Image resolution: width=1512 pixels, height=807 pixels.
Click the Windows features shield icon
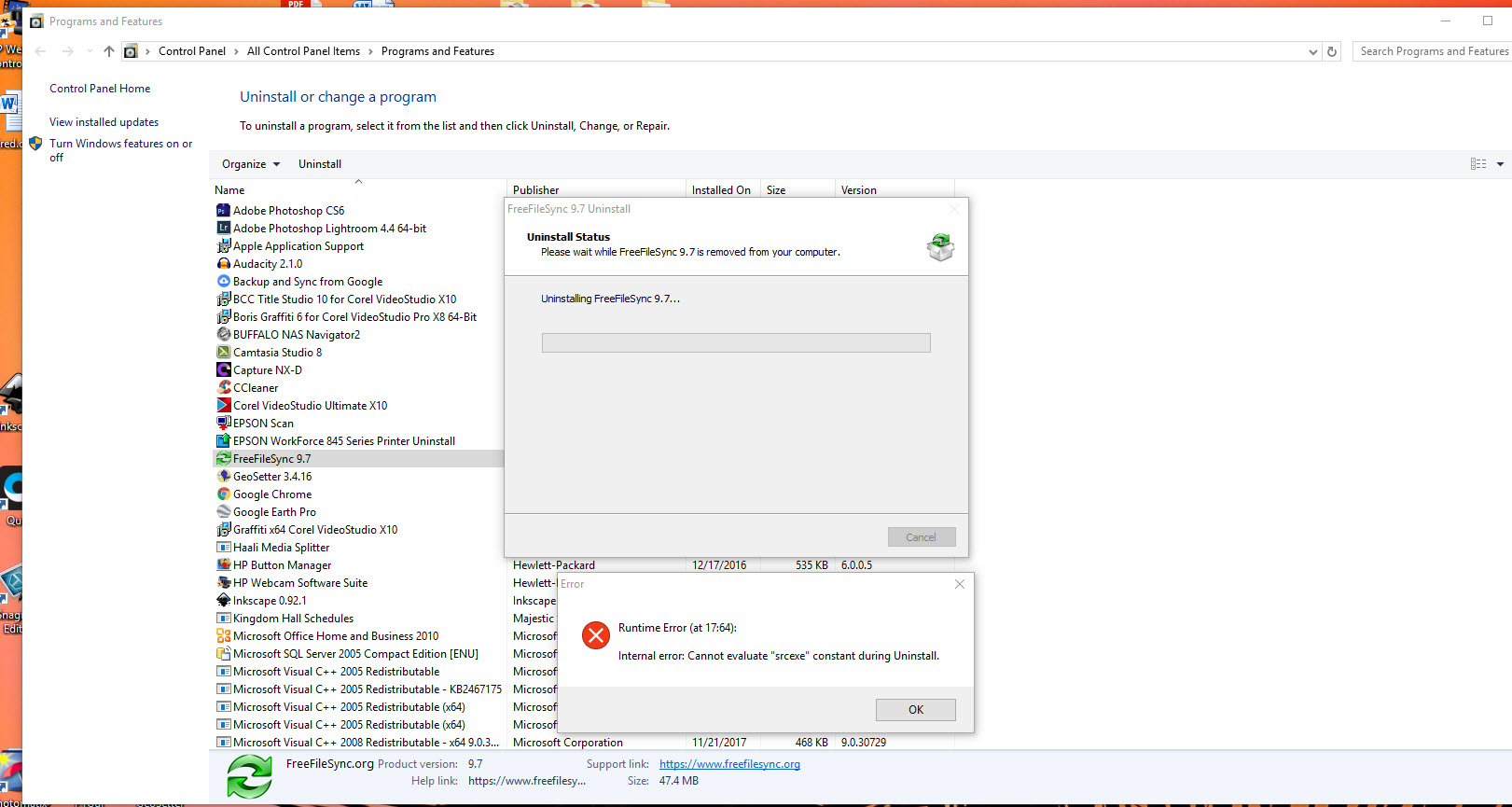coord(35,144)
